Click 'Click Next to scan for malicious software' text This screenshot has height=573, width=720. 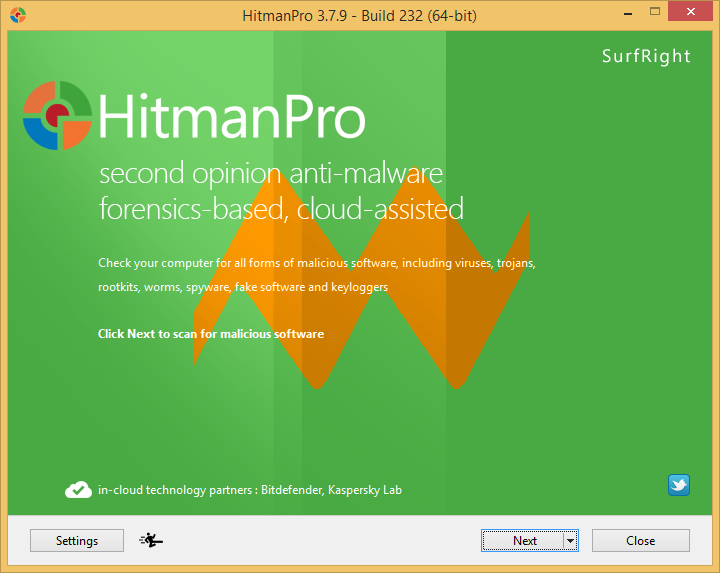click(211, 334)
